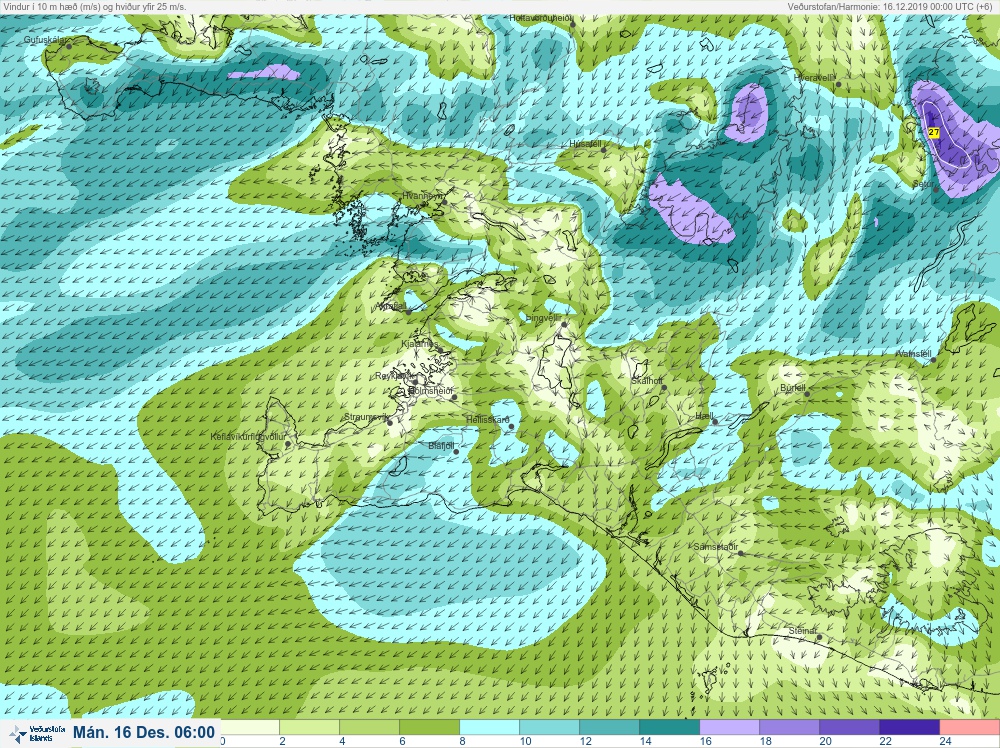Image resolution: width=1000 pixels, height=748 pixels.
Task: Click the yellow 27 gust marker
Action: pyautogui.click(x=934, y=133)
